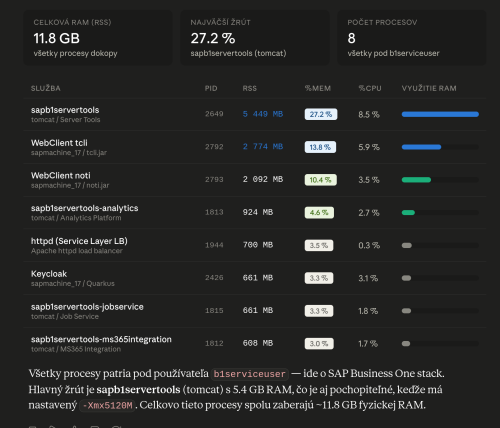
Task: Click the RAM usage bar for WebClient tcli
Action: point(440,147)
